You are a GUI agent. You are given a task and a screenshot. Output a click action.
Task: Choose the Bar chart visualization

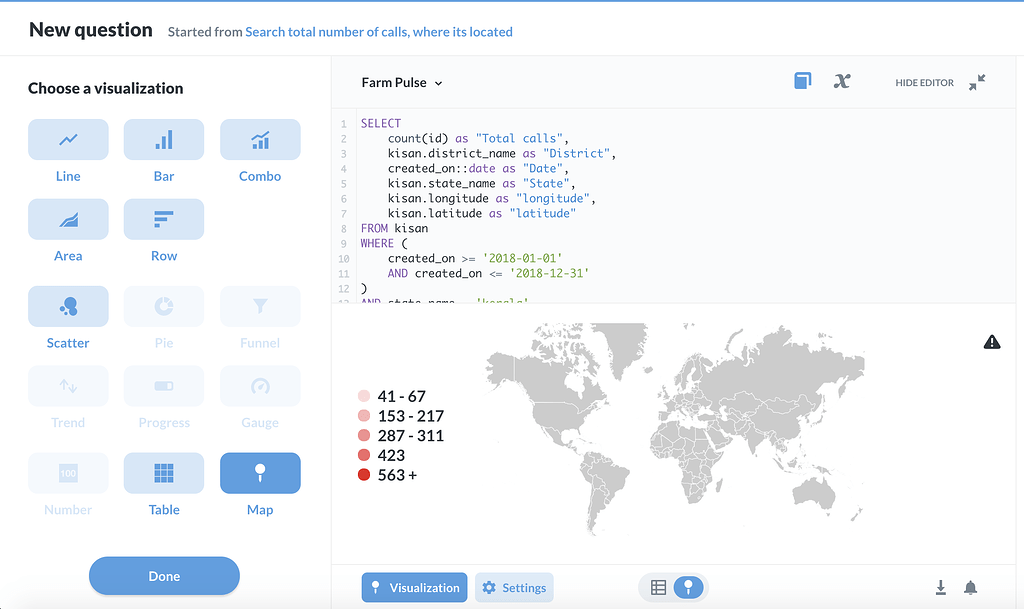click(x=164, y=140)
